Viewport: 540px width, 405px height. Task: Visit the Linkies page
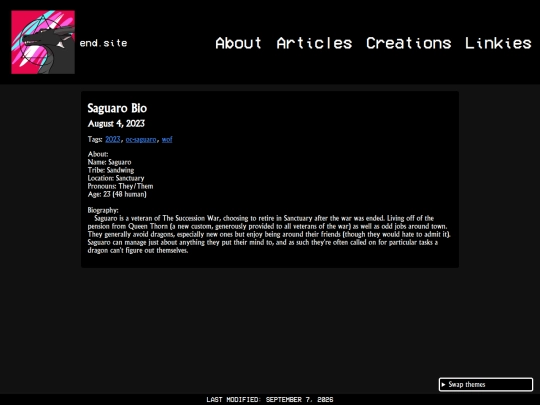coord(498,43)
